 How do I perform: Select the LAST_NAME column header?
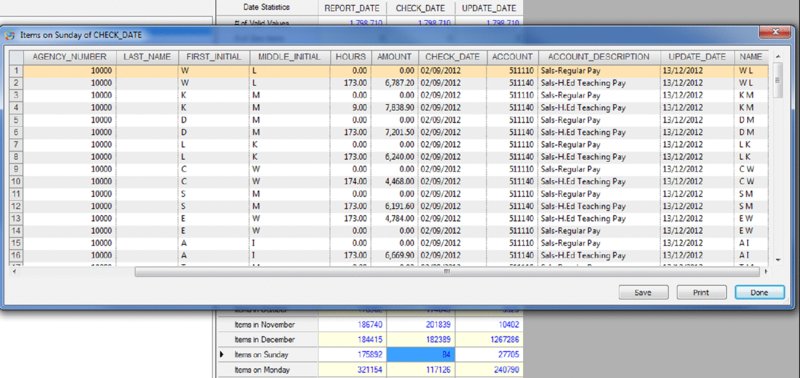point(147,57)
